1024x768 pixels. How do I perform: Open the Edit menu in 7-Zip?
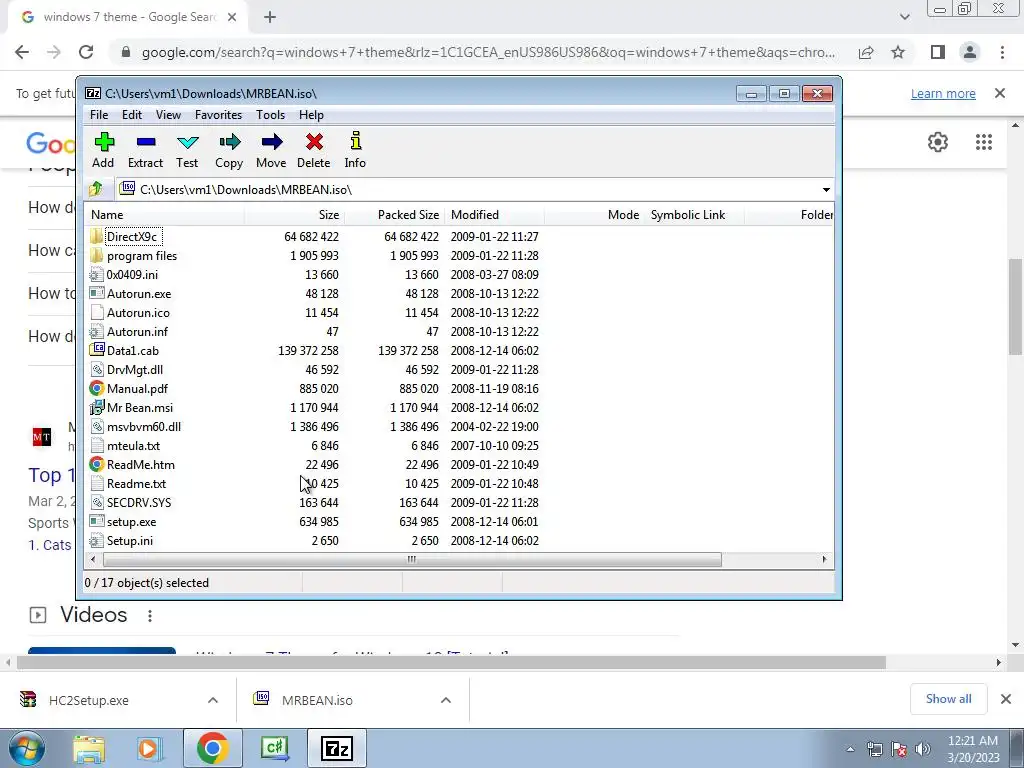coord(132,115)
